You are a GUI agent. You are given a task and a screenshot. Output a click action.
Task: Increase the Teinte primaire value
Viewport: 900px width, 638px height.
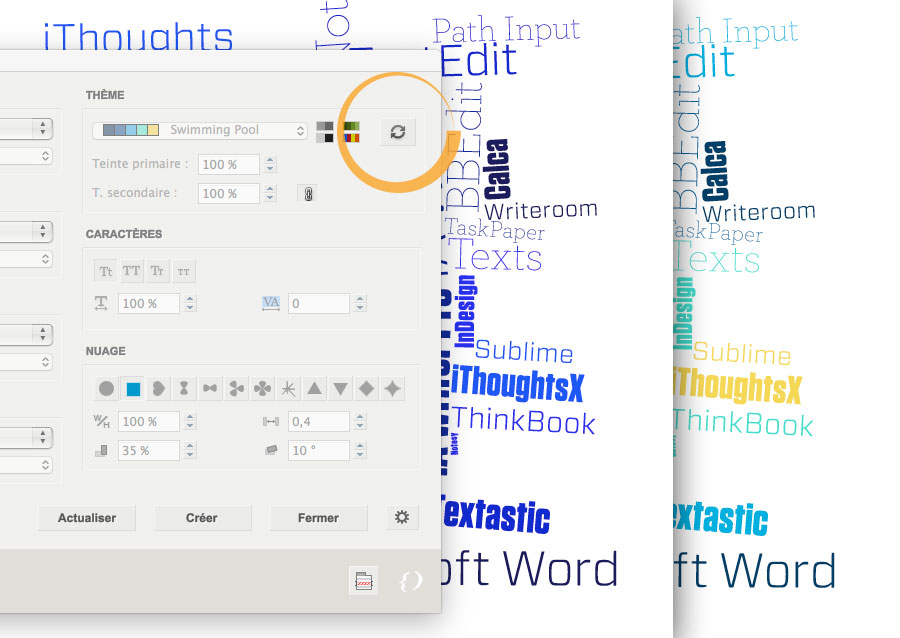pyautogui.click(x=270, y=160)
